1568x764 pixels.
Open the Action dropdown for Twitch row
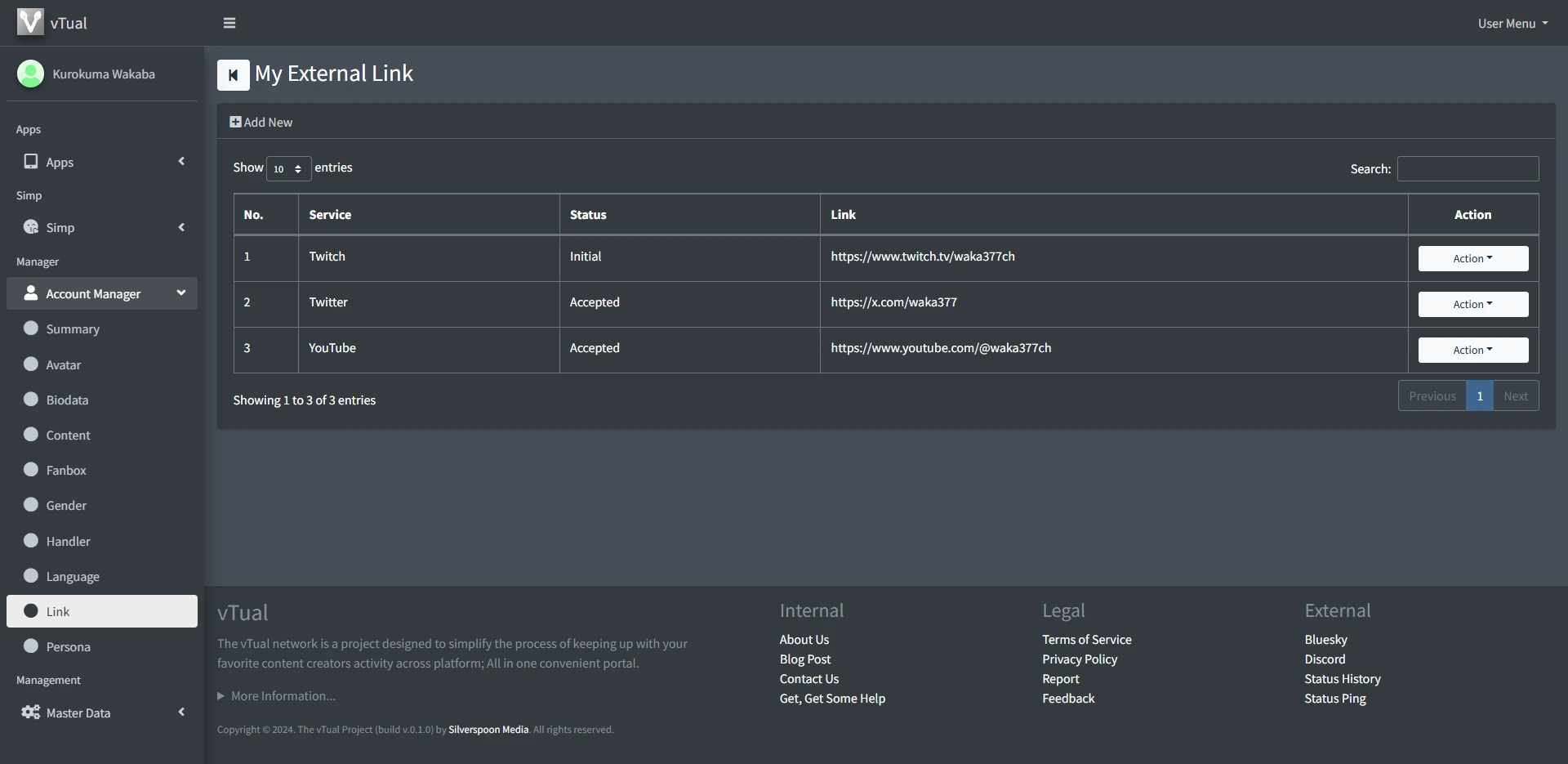(x=1472, y=258)
